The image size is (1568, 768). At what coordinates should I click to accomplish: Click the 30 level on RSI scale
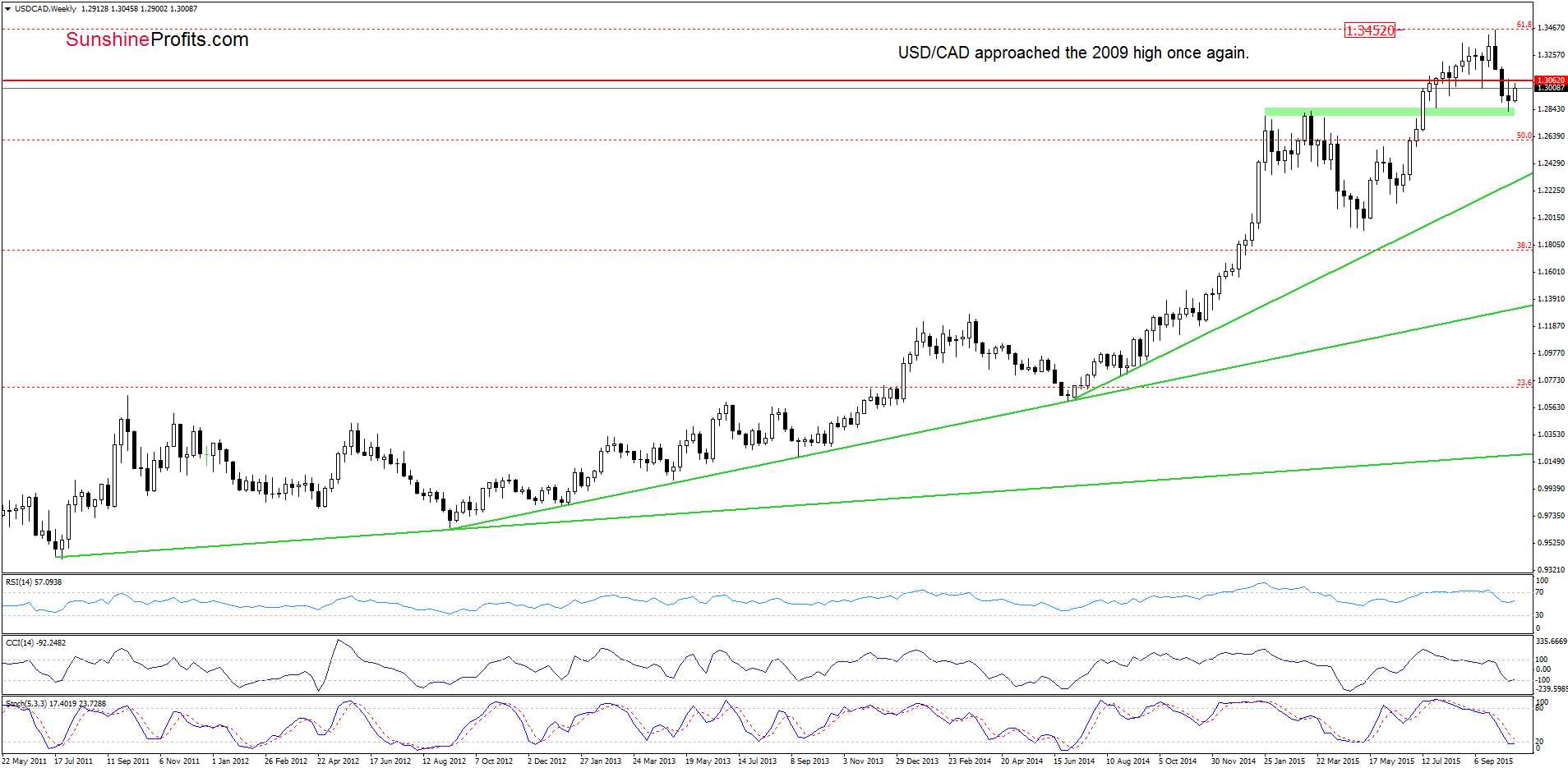1539,615
